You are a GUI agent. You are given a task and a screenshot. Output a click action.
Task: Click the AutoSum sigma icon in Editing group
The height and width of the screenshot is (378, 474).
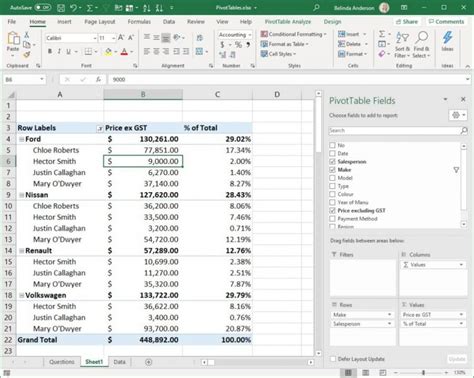[382, 34]
